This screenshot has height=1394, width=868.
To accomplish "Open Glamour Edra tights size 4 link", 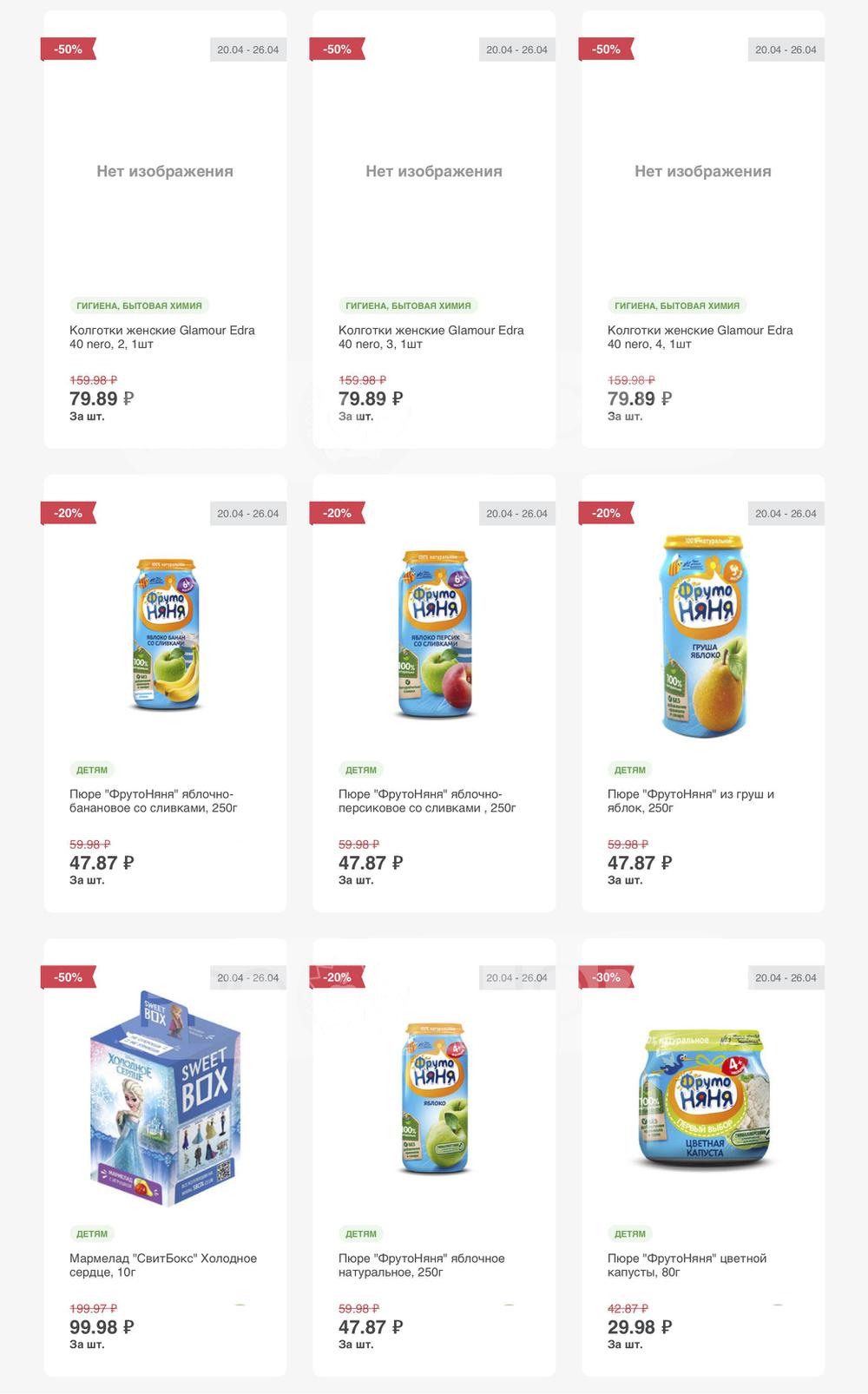I will coord(700,337).
